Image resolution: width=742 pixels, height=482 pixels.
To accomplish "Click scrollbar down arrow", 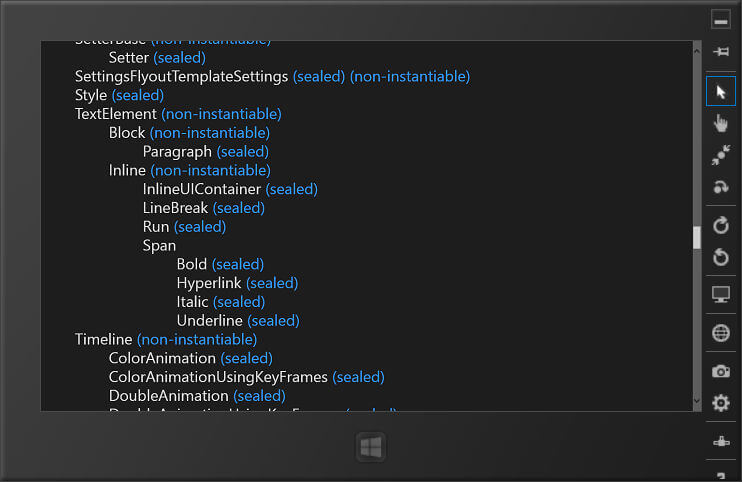I will tap(697, 401).
